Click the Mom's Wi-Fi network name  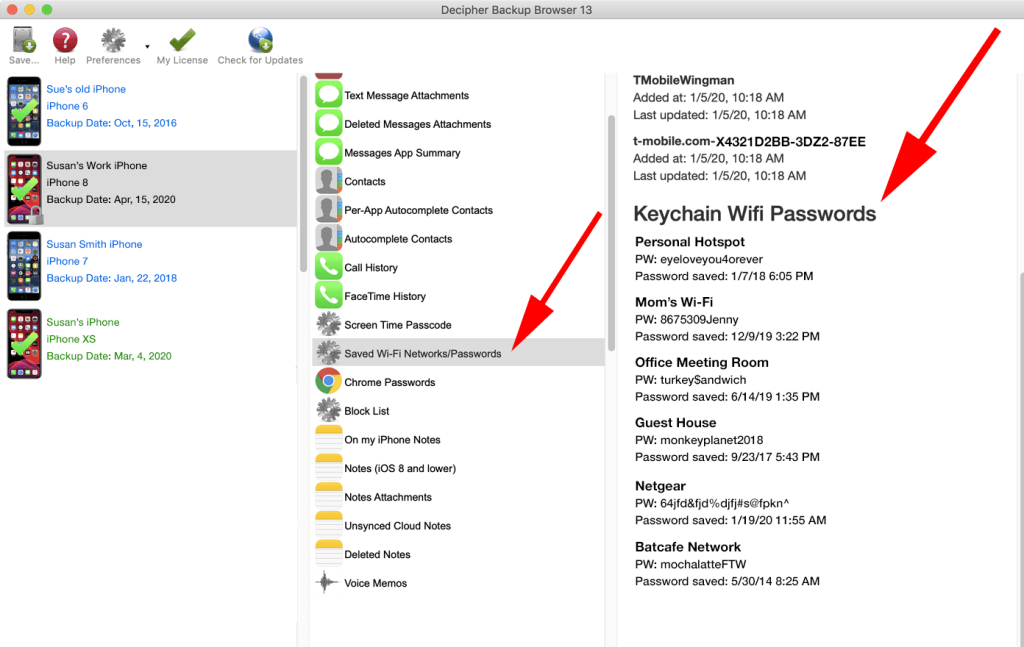(674, 302)
